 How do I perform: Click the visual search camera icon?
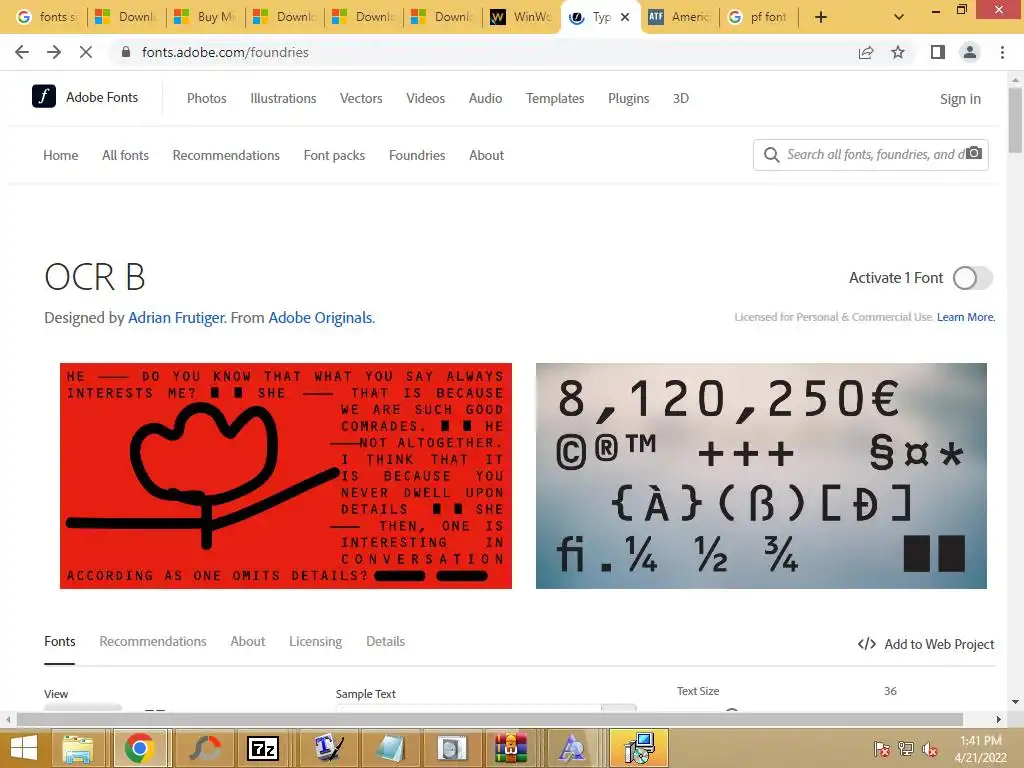pos(974,153)
